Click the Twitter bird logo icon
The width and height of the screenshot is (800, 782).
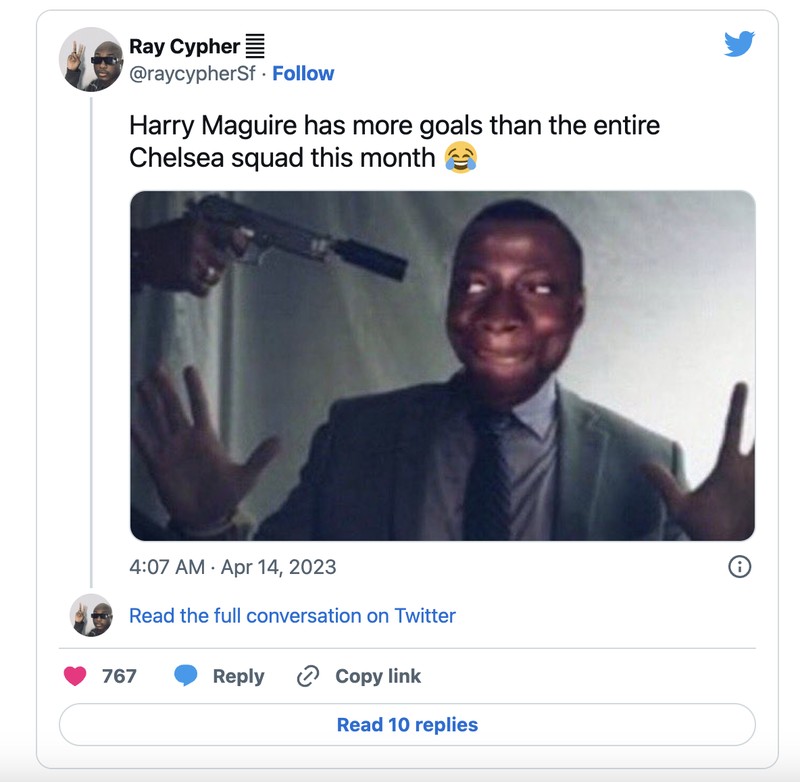739,44
